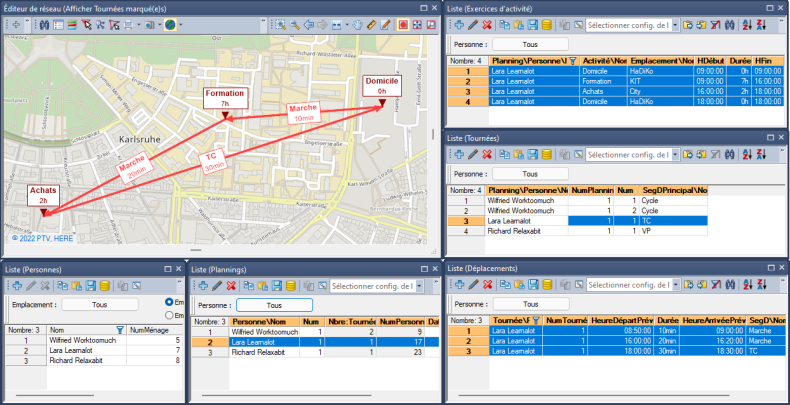The height and width of the screenshot is (405, 790).
Task: Click the pan hand tool in network editor
Action: [356, 25]
